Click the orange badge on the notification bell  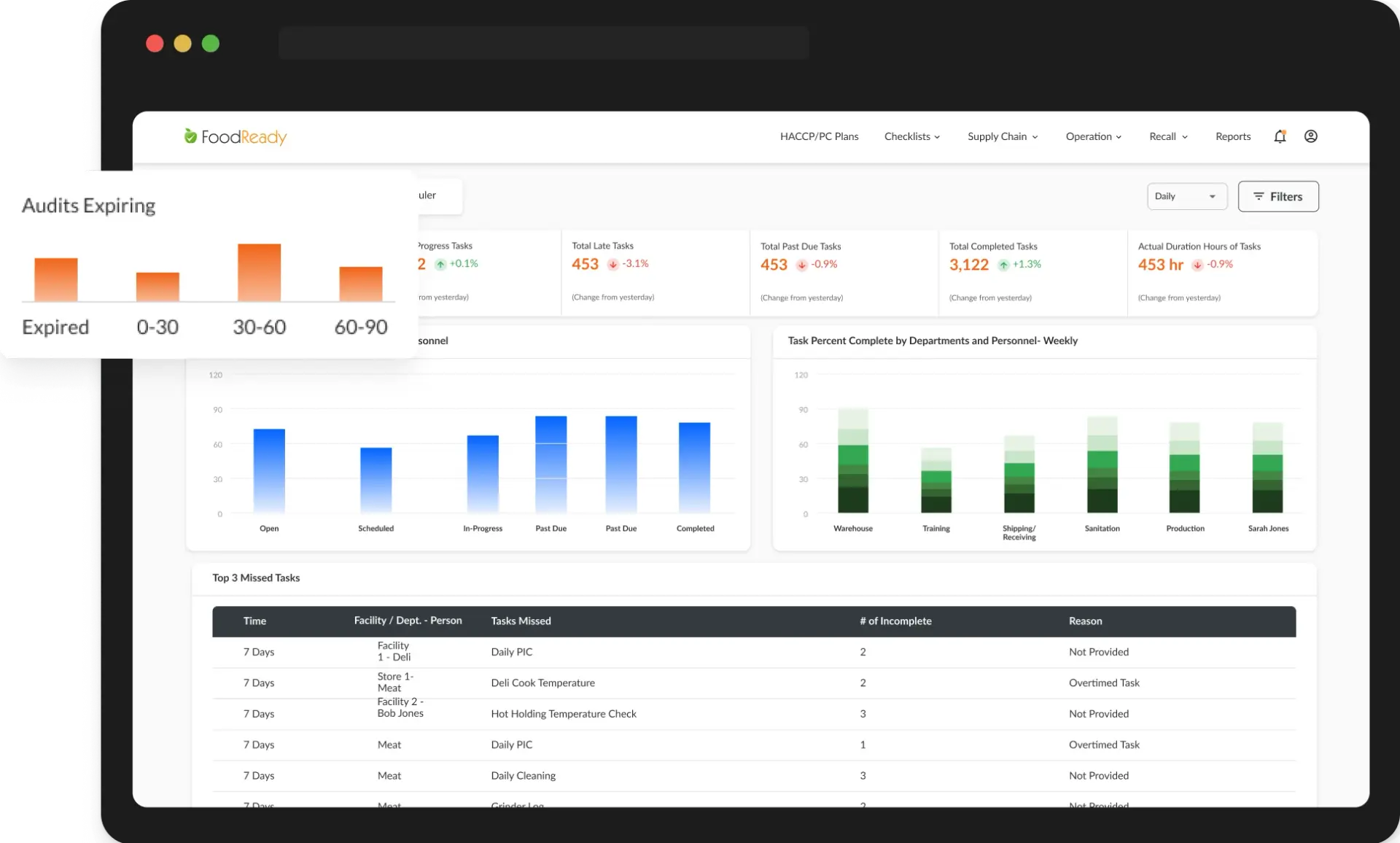coord(1285,131)
